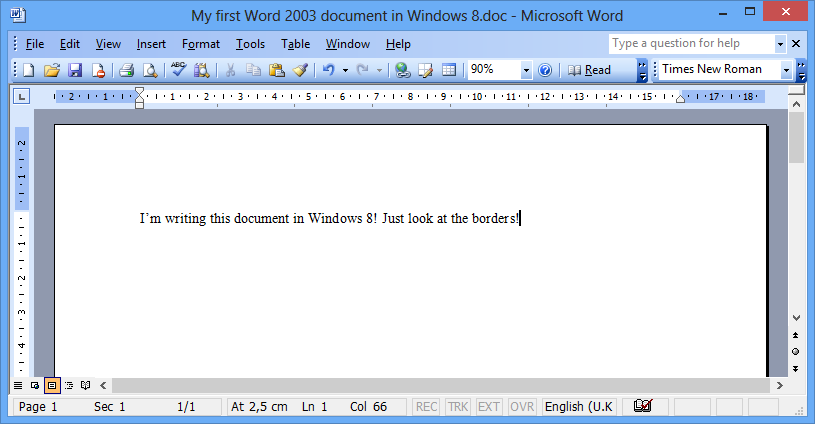The width and height of the screenshot is (815, 424).
Task: Close the document with menu bar X
Action: [796, 44]
